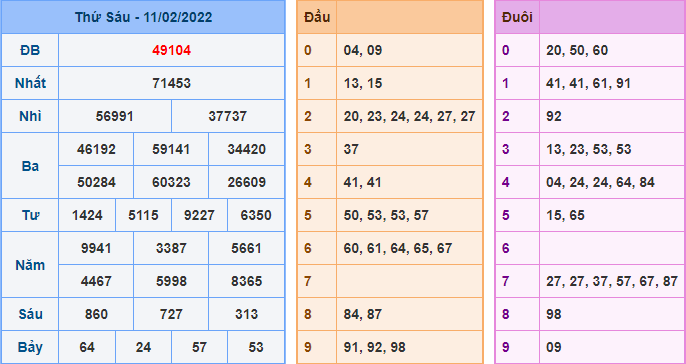Select the Bảy prize number 57

pos(199,347)
